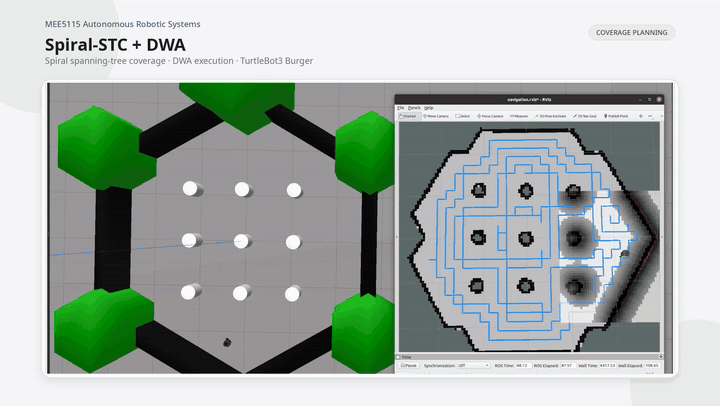This screenshot has width=720, height=406.
Task: Click the ROS Elapsed value field
Action: click(568, 366)
